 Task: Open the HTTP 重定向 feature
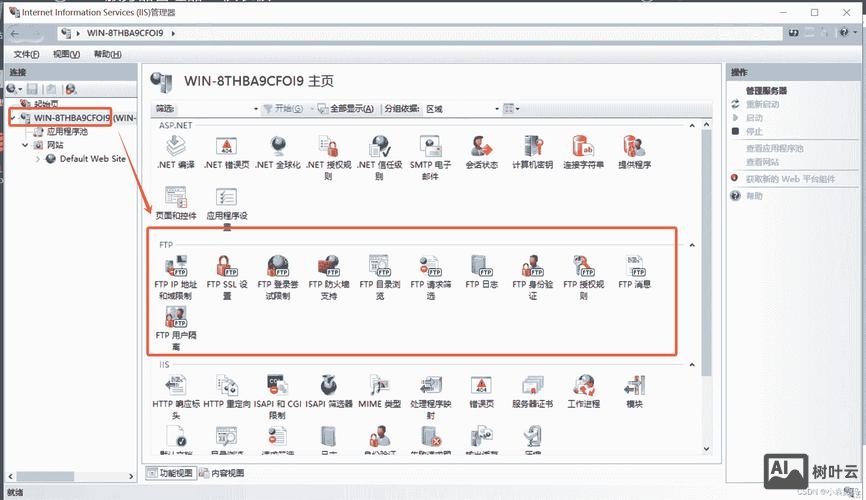click(226, 391)
